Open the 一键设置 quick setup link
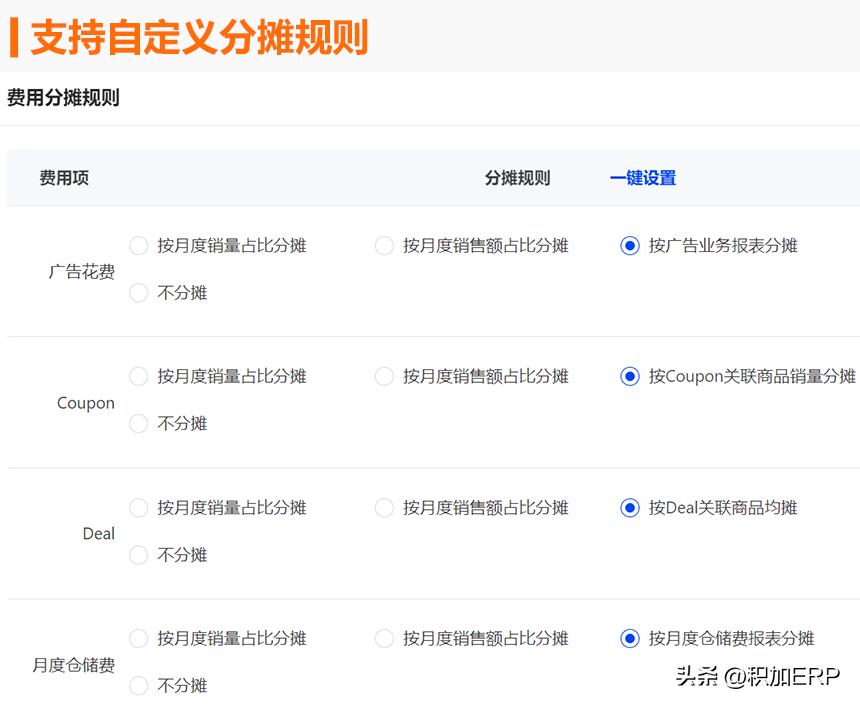 [643, 177]
